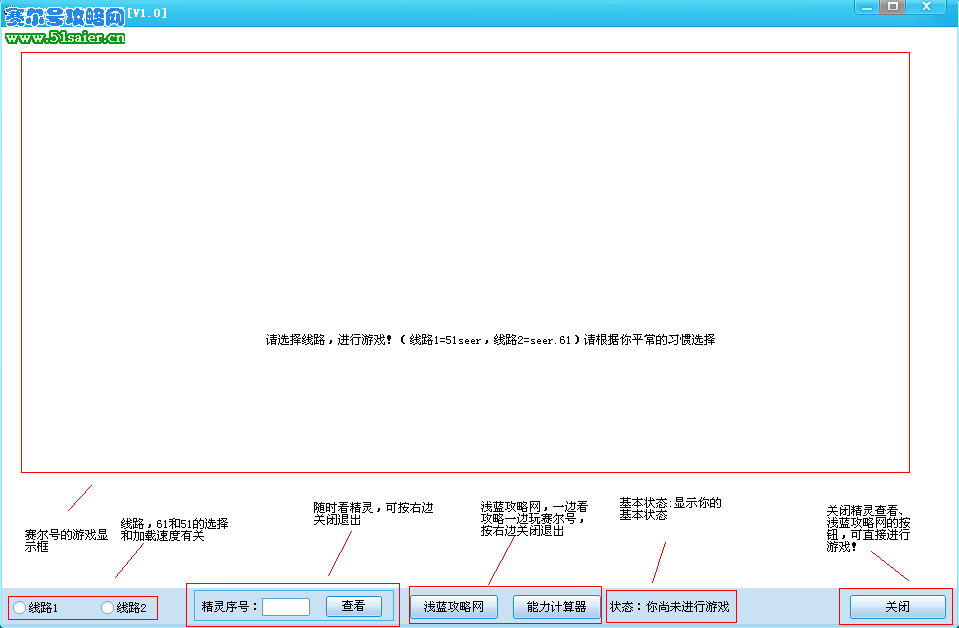Maximize the window
The image size is (959, 628).
pos(893,7)
